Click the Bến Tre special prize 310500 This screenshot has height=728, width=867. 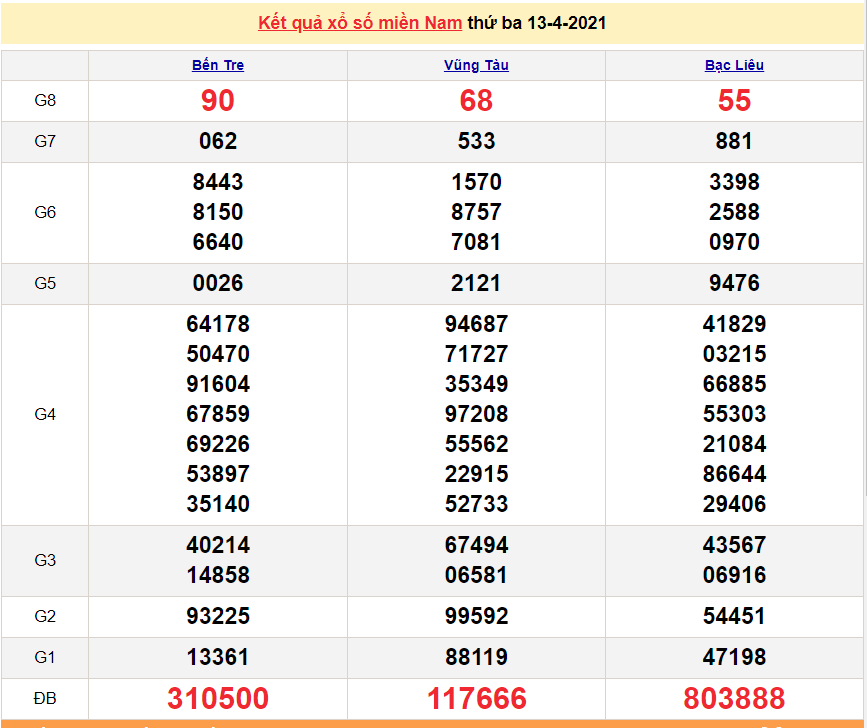pyautogui.click(x=218, y=698)
